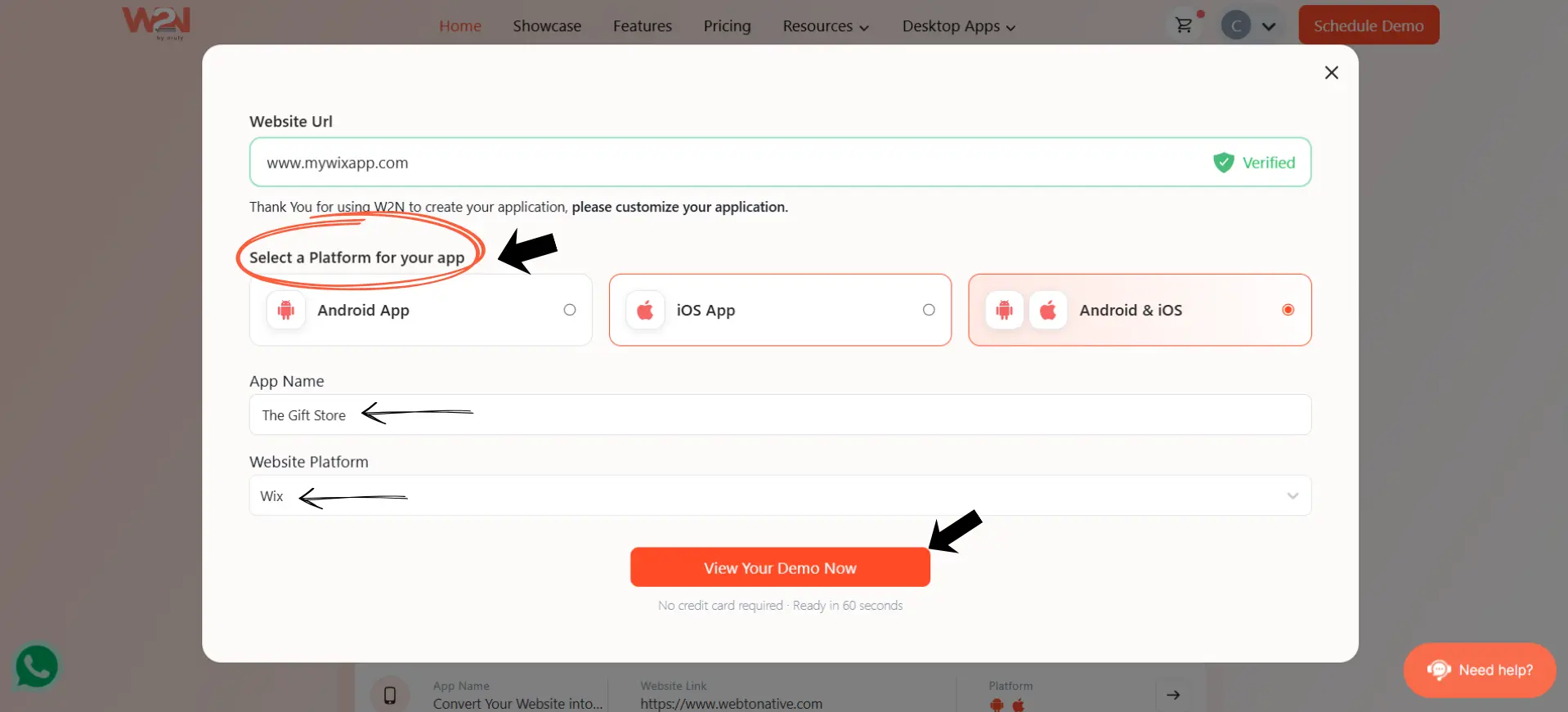Click the Android icon in Android App card
Image resolution: width=1568 pixels, height=712 pixels.
point(286,310)
